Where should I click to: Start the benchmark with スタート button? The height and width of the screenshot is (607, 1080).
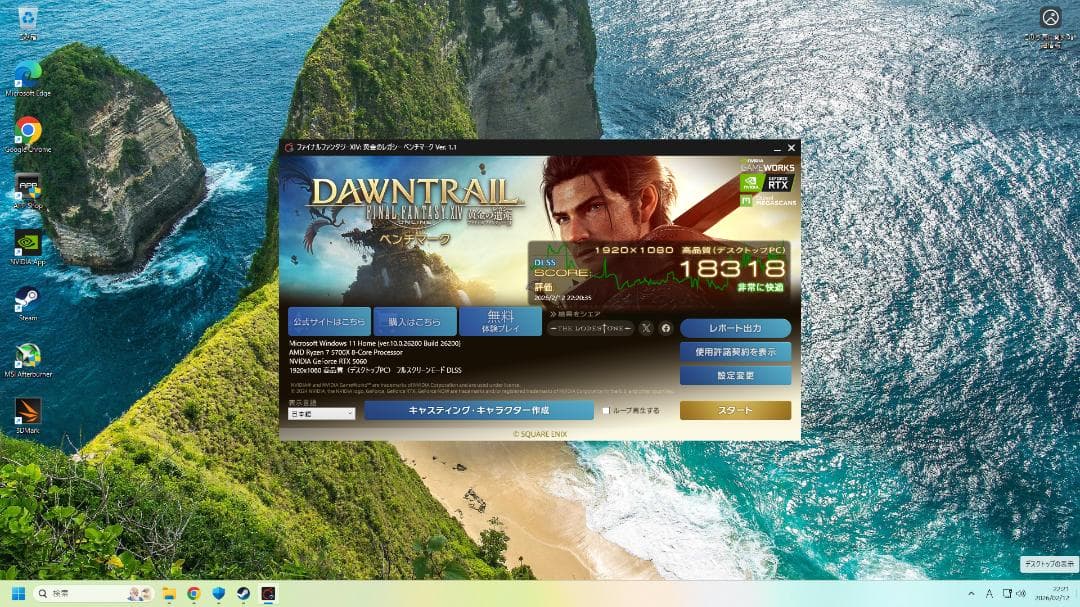click(x=735, y=410)
